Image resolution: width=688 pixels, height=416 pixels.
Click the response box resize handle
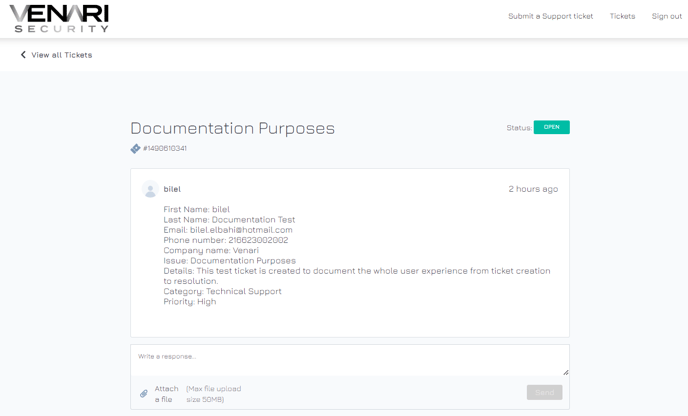click(565, 372)
